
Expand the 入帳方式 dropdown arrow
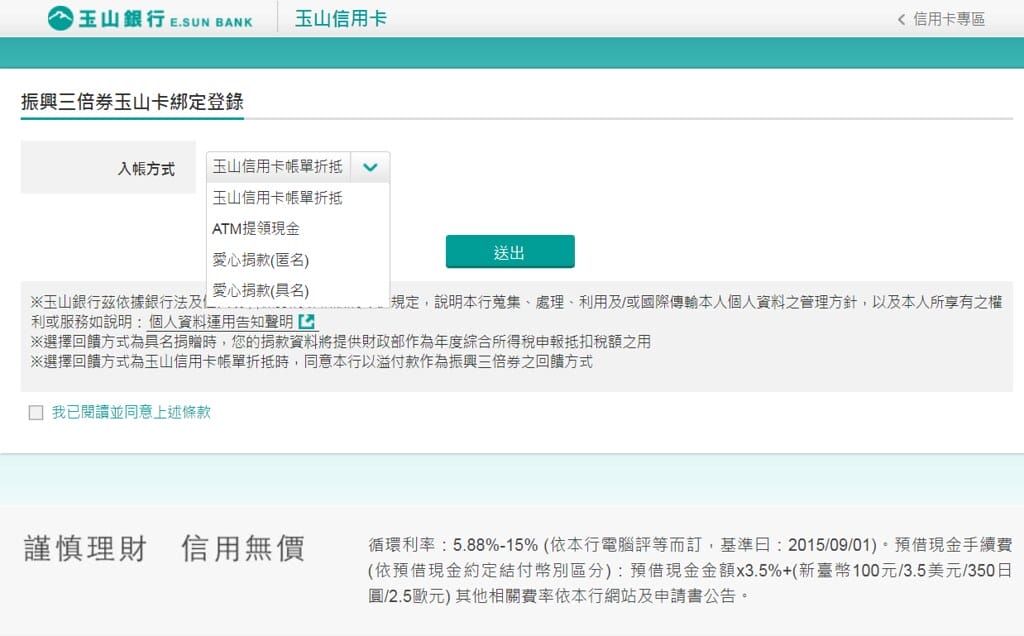pyautogui.click(x=370, y=167)
